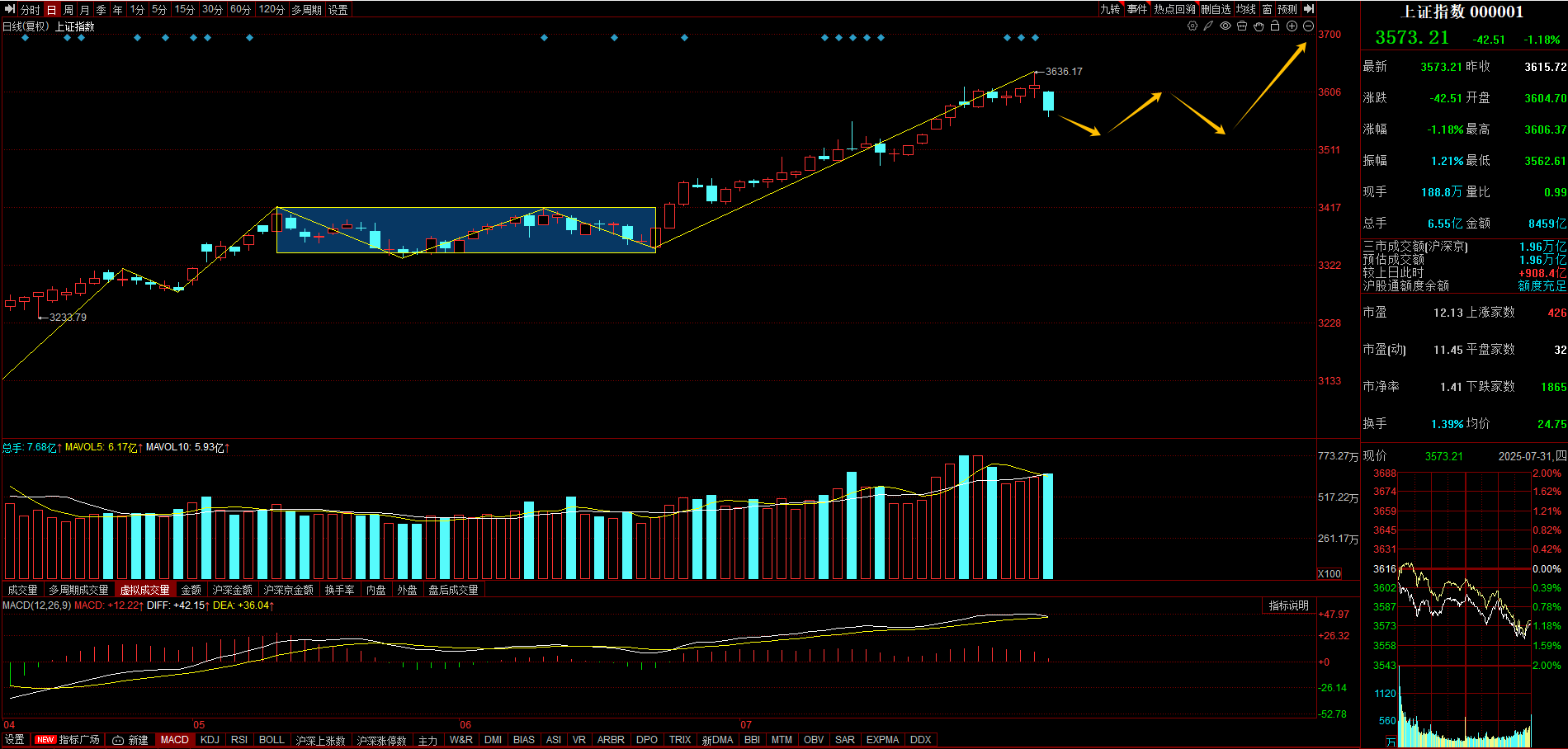Open the toolbox icon above chart
Viewport: 1568px width, 749px height.
tap(1242, 26)
